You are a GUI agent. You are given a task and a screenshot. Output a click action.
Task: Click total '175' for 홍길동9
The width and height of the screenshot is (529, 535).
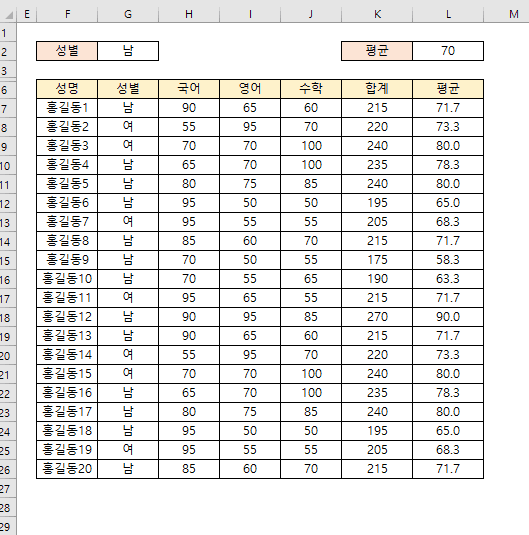377,260
